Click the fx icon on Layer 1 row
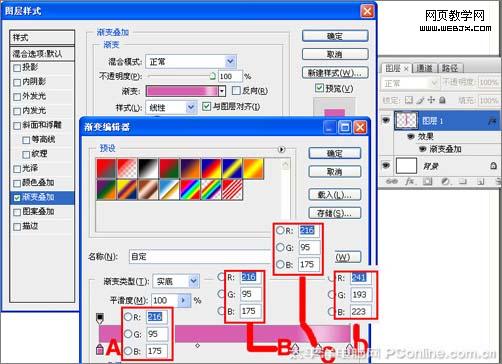Image resolution: width=502 pixels, height=364 pixels. (x=492, y=121)
